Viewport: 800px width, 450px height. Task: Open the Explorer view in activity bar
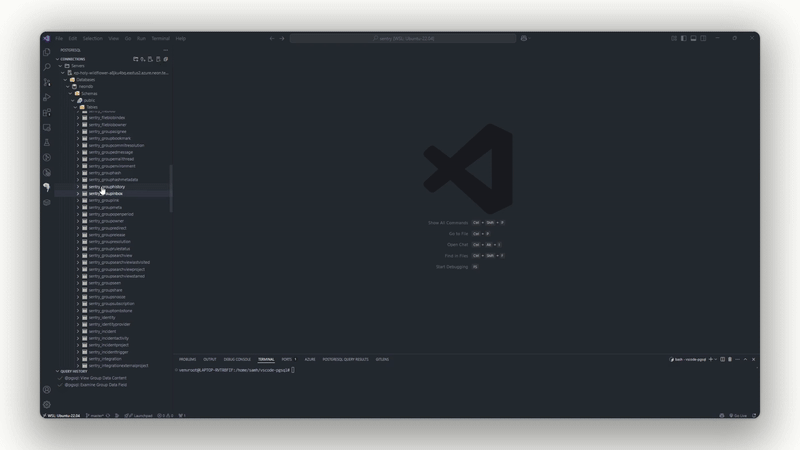(x=47, y=52)
